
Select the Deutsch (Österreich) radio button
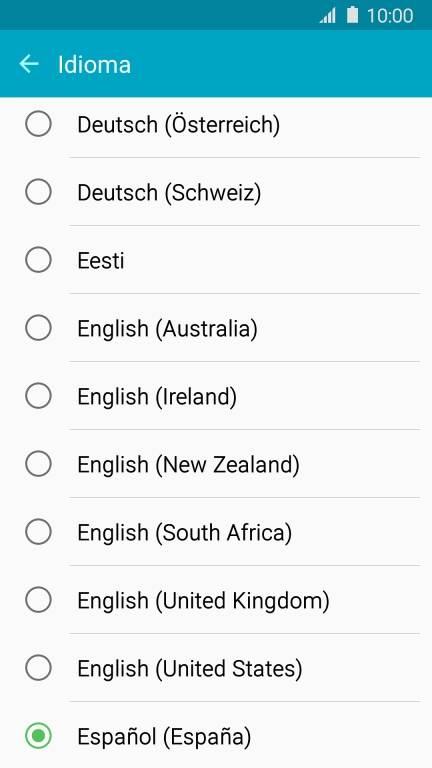click(x=38, y=123)
